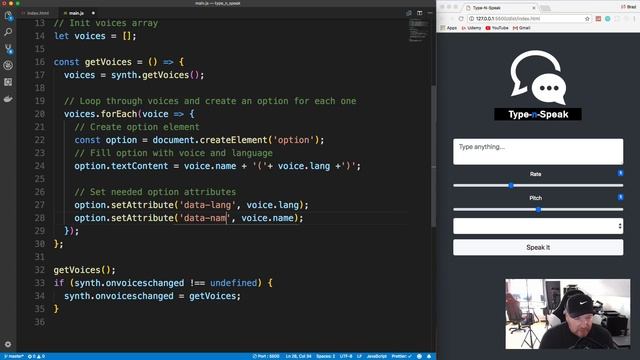Open the Manage gear icon in VS Code
This screenshot has height=360, width=640.
click(8, 344)
